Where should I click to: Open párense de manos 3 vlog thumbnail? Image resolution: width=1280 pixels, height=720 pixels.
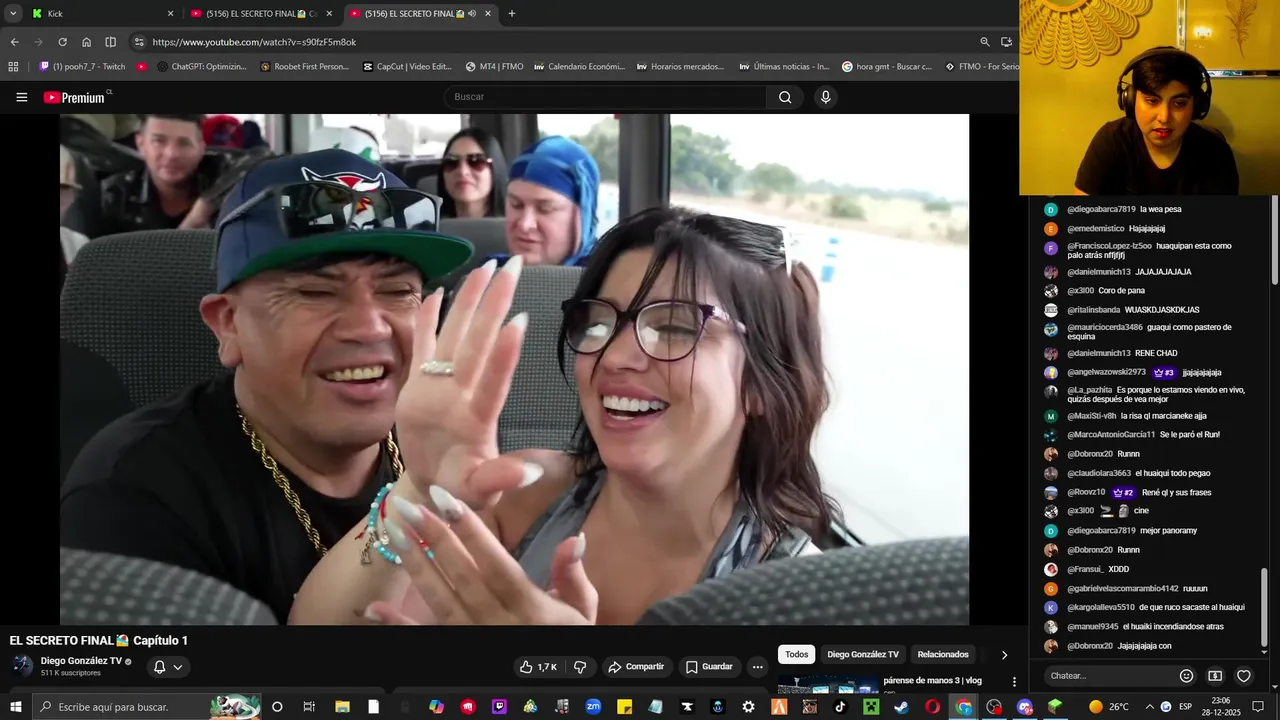point(828,685)
